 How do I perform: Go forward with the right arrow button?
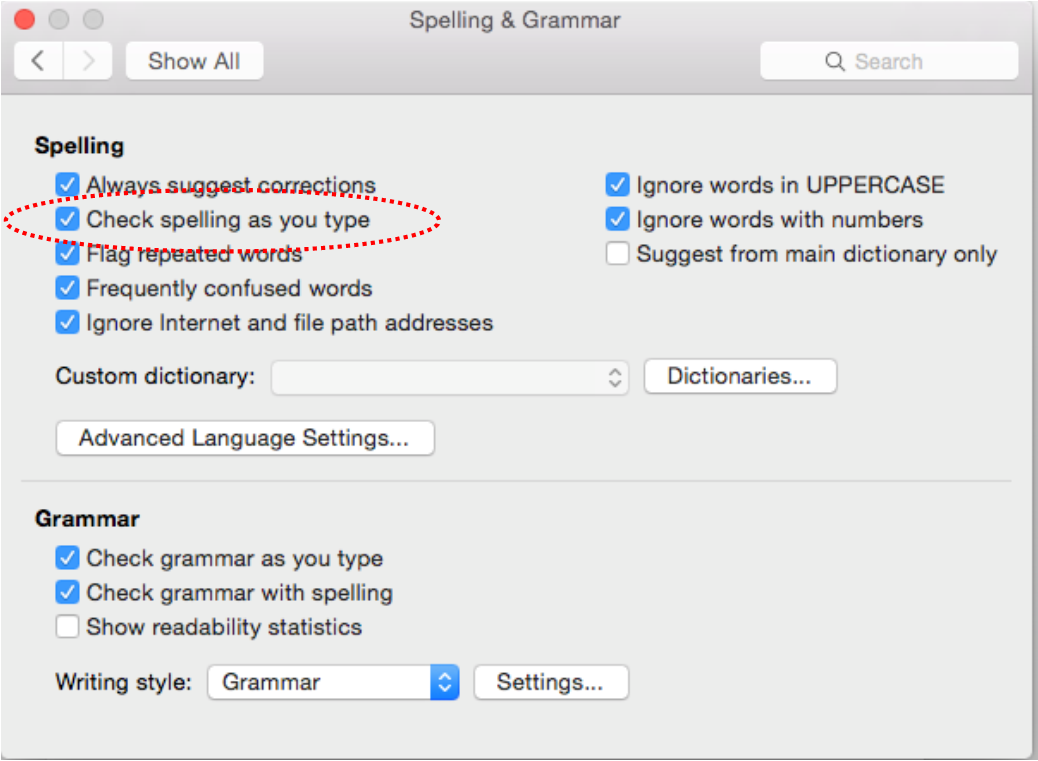(87, 61)
